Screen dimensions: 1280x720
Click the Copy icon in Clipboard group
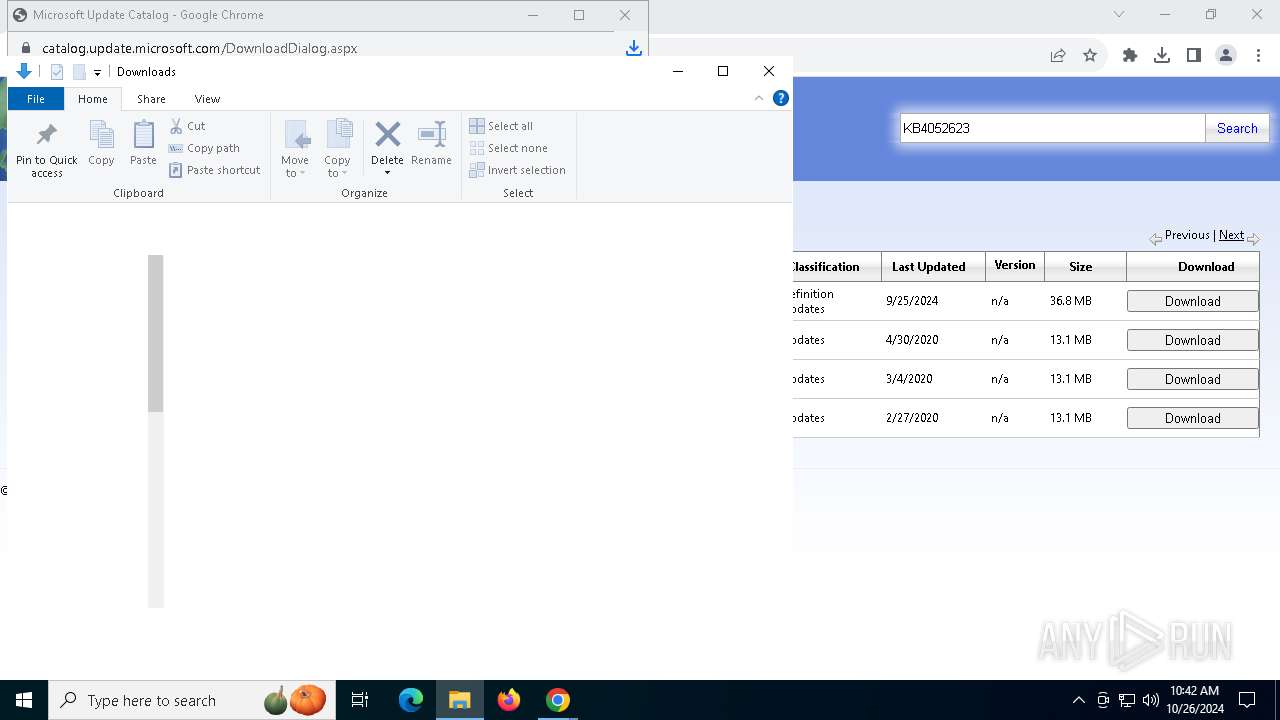[101, 143]
